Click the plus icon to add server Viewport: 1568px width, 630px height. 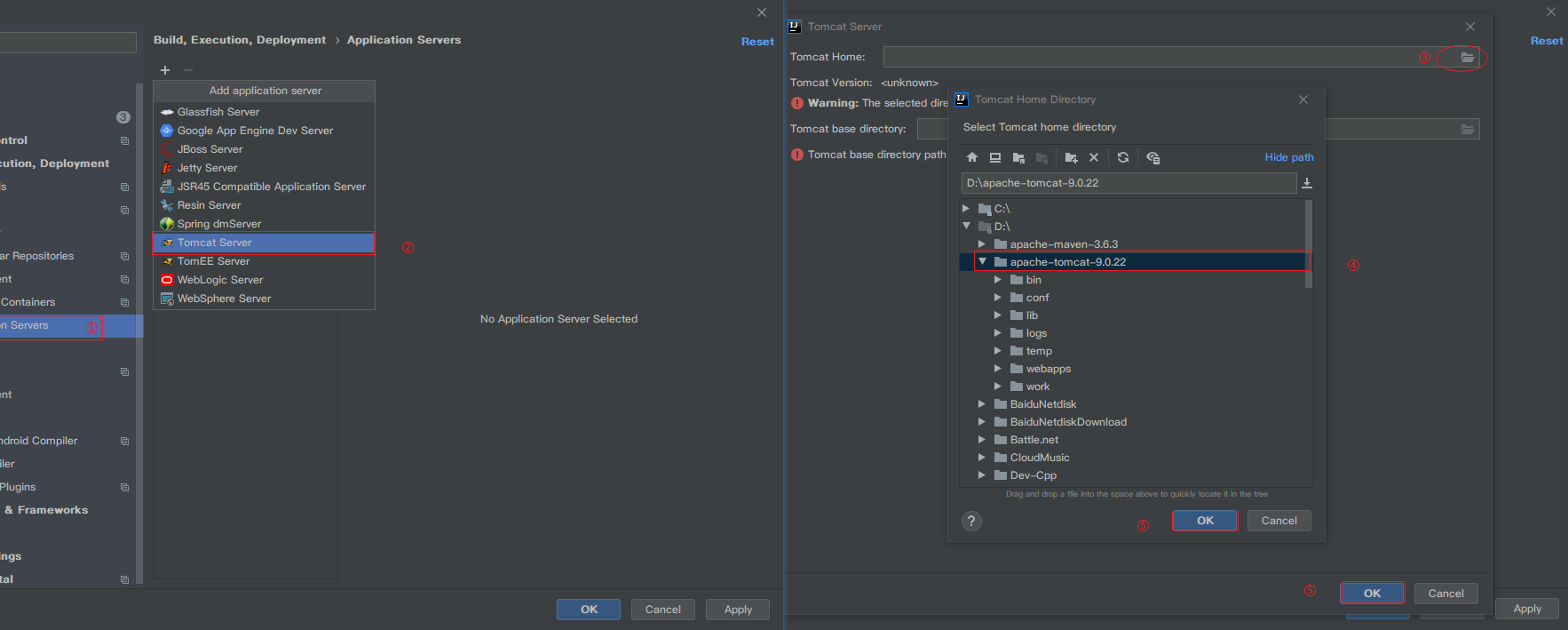tap(165, 70)
